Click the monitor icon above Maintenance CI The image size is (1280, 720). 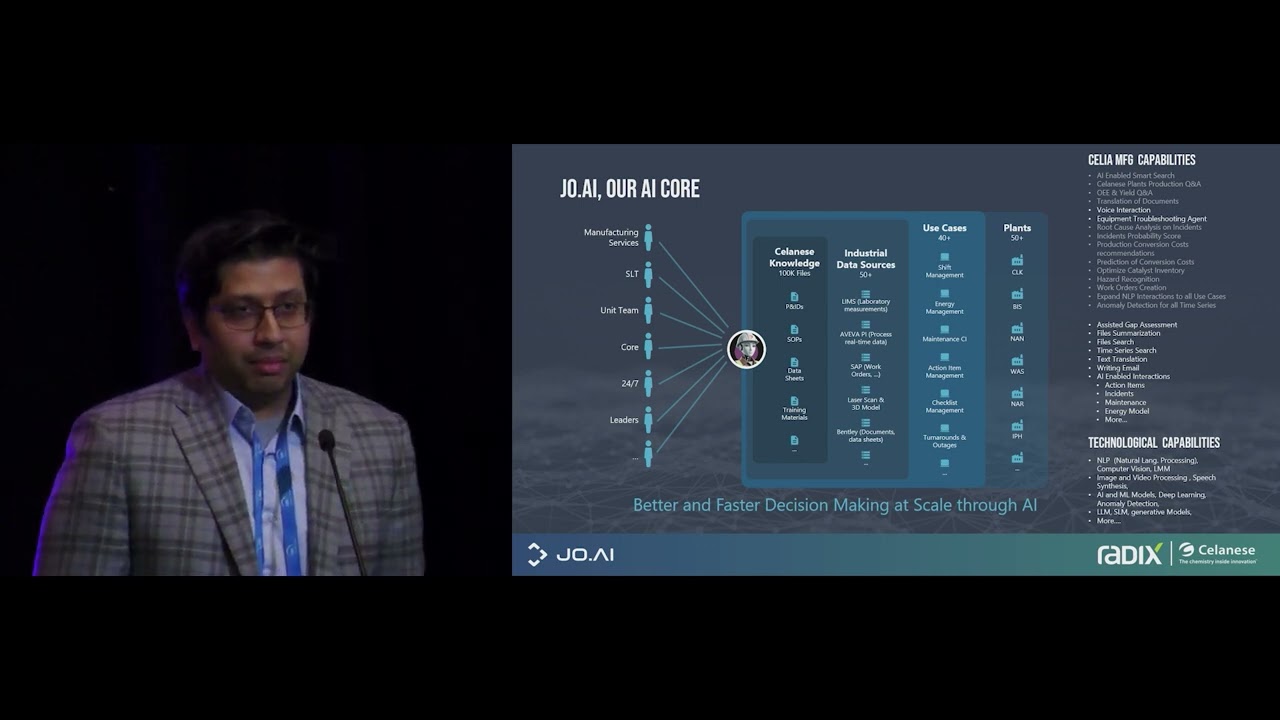(944, 329)
